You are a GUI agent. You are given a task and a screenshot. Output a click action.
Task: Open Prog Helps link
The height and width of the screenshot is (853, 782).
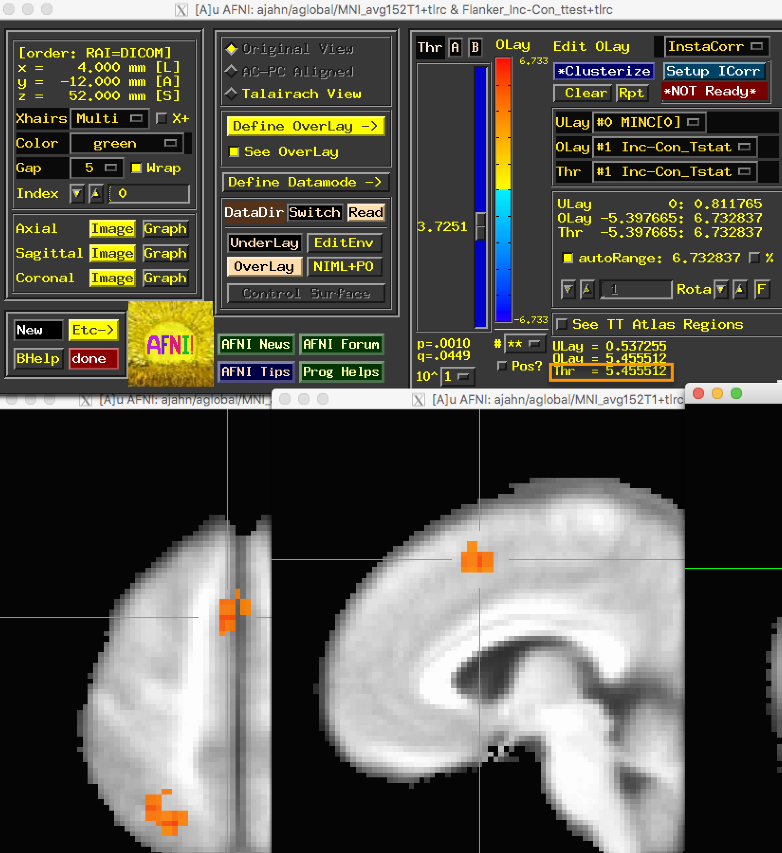341,372
